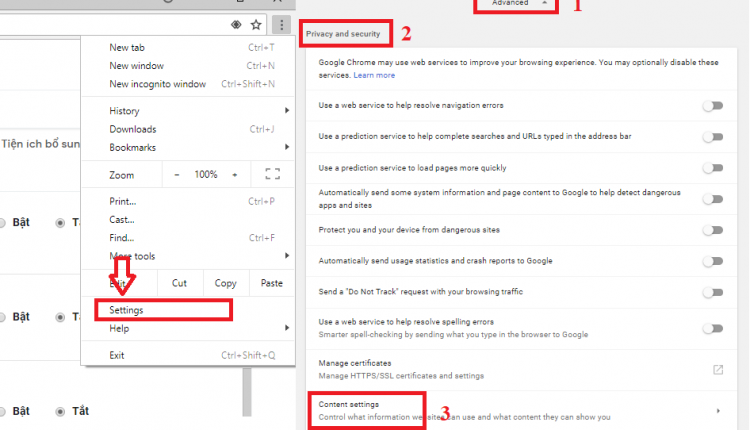Expand the More tools submenu arrow
Viewport: 750px width, 430px height.
287,255
